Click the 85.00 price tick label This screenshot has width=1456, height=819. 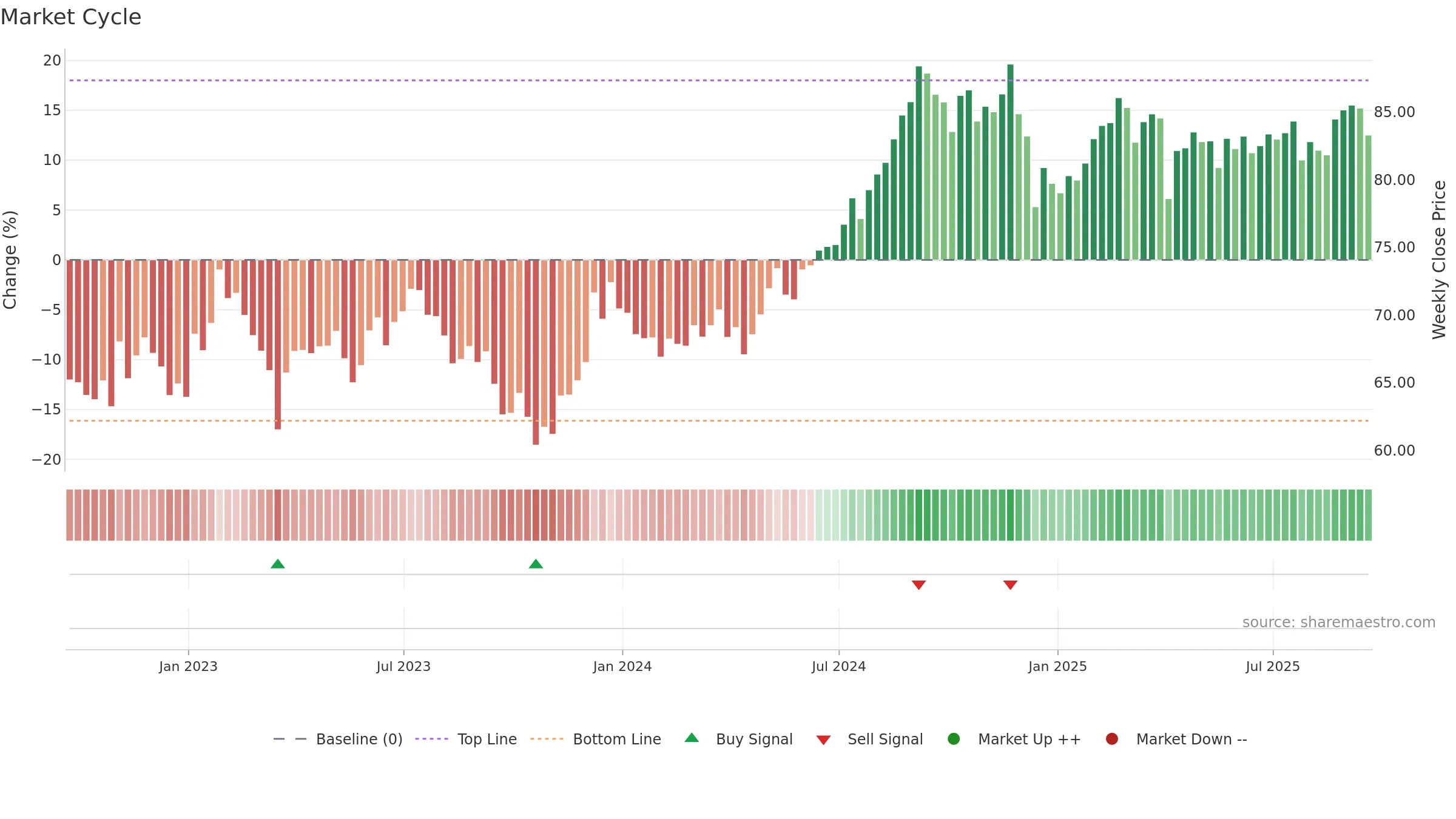pyautogui.click(x=1395, y=112)
